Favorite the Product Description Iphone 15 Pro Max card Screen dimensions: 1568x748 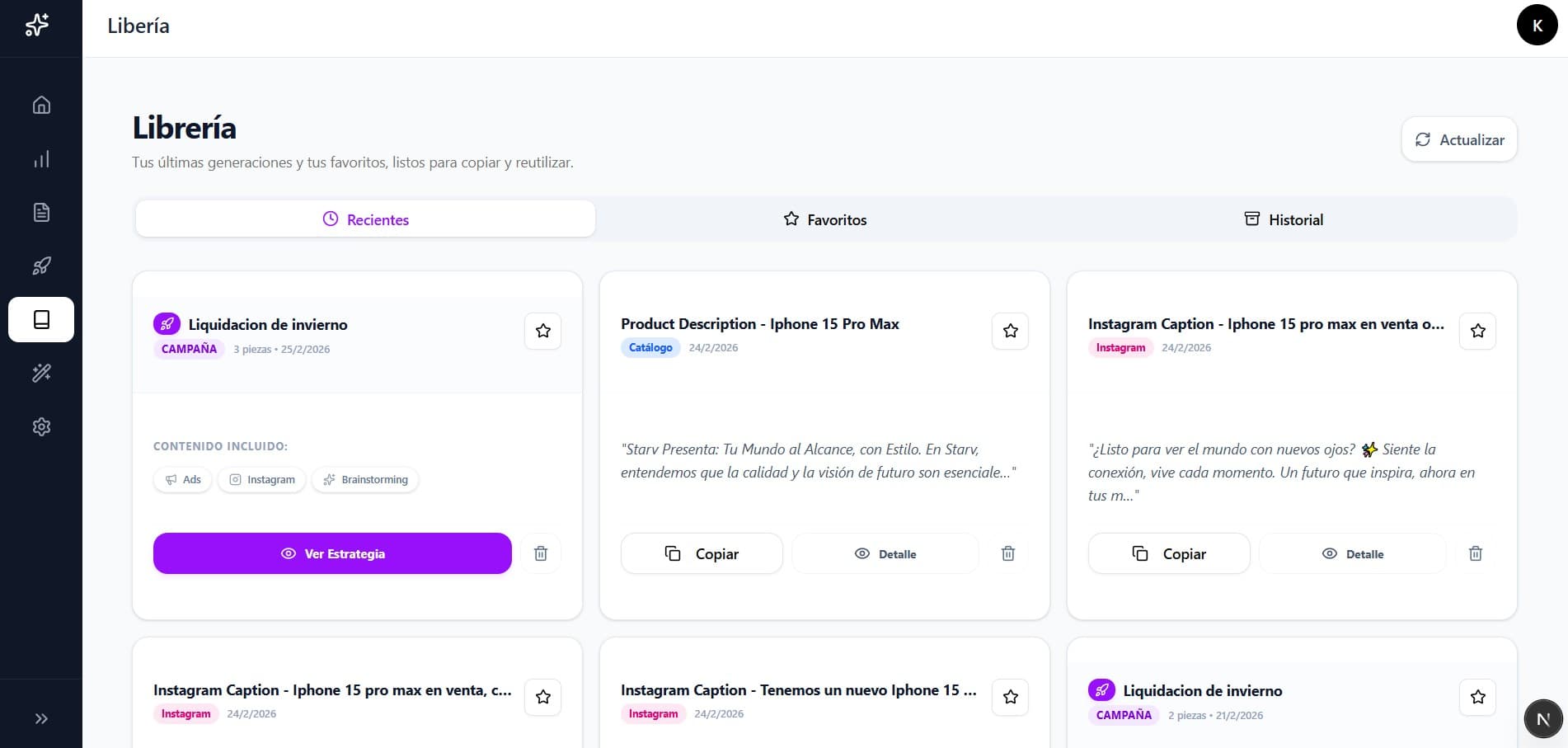tap(1010, 331)
